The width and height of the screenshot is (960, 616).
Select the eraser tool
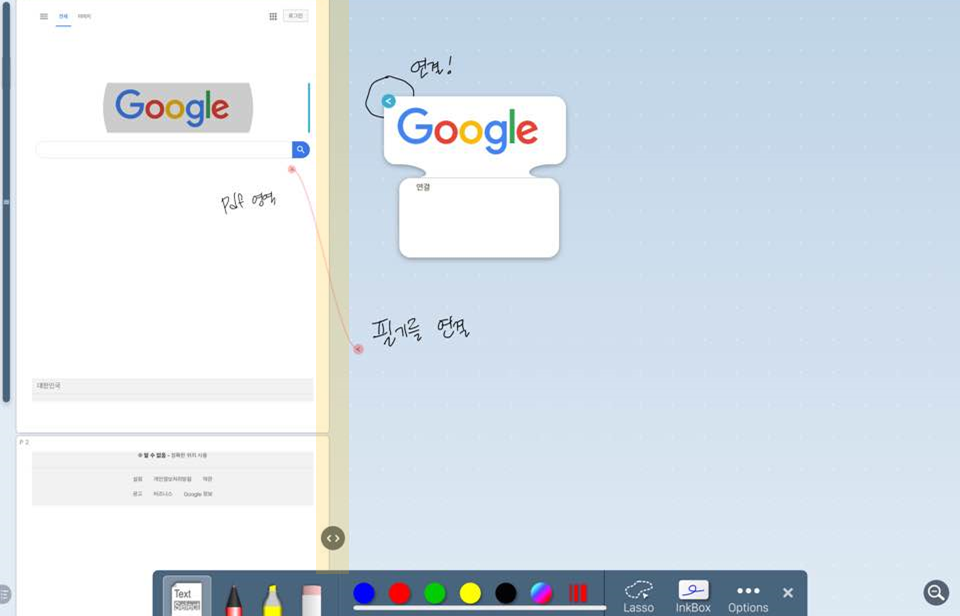[311, 600]
